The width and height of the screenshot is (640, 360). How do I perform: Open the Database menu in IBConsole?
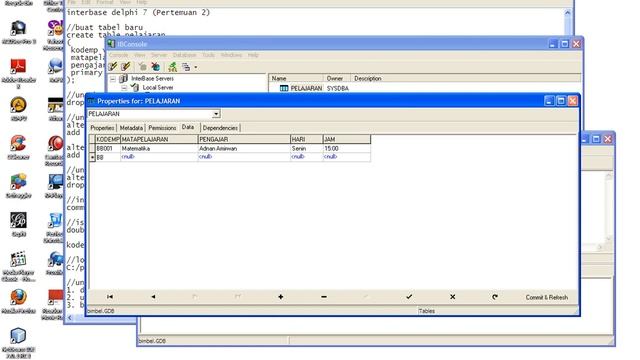[x=184, y=55]
